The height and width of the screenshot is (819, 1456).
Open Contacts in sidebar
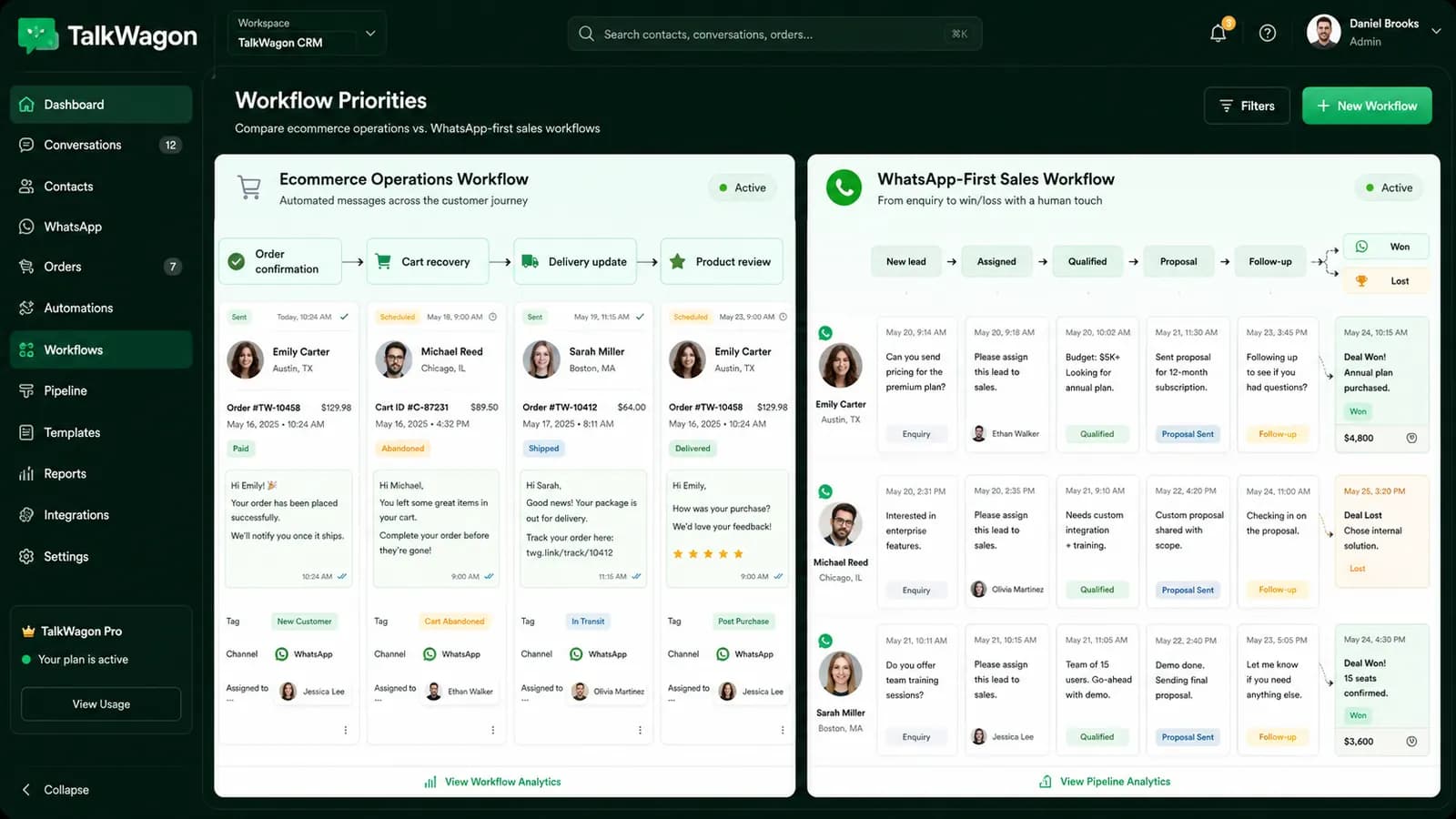(101, 187)
